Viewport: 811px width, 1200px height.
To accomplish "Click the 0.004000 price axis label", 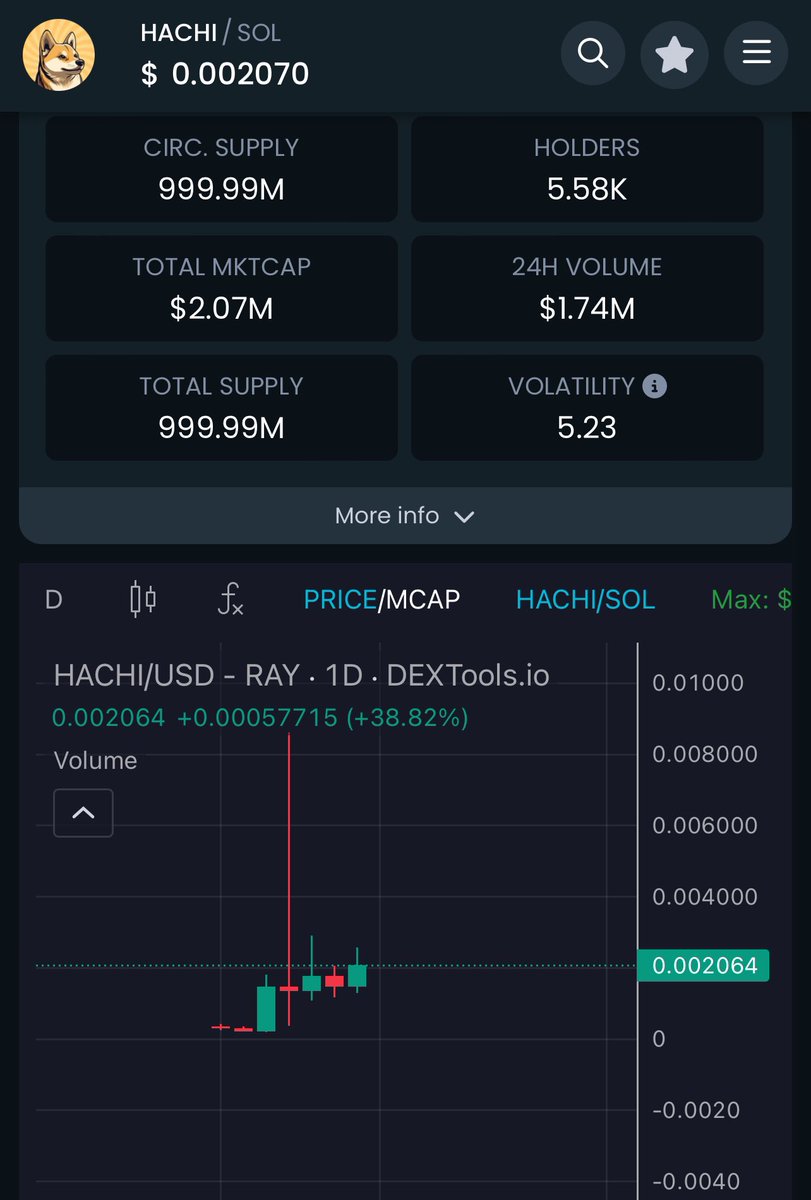I will [705, 897].
